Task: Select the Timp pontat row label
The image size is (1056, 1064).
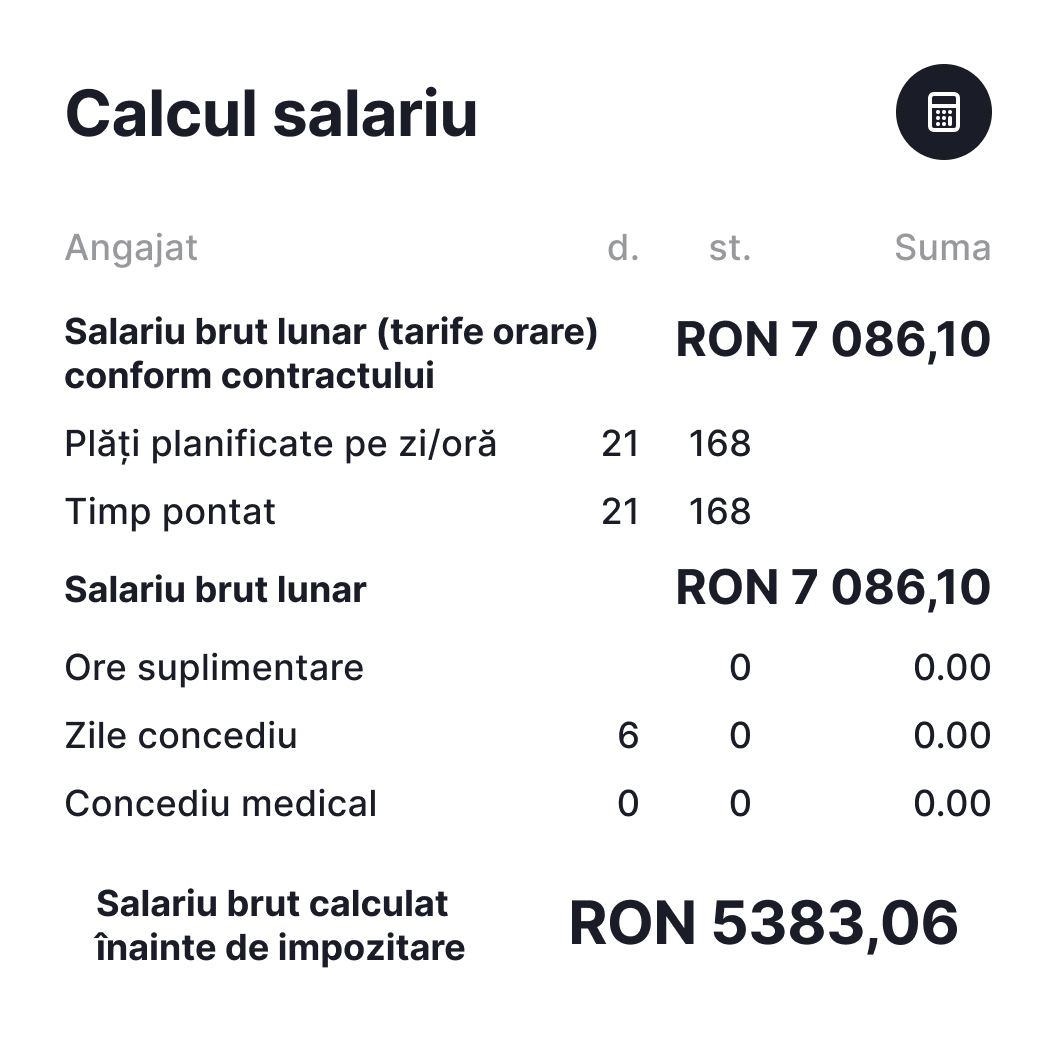Action: tap(170, 512)
